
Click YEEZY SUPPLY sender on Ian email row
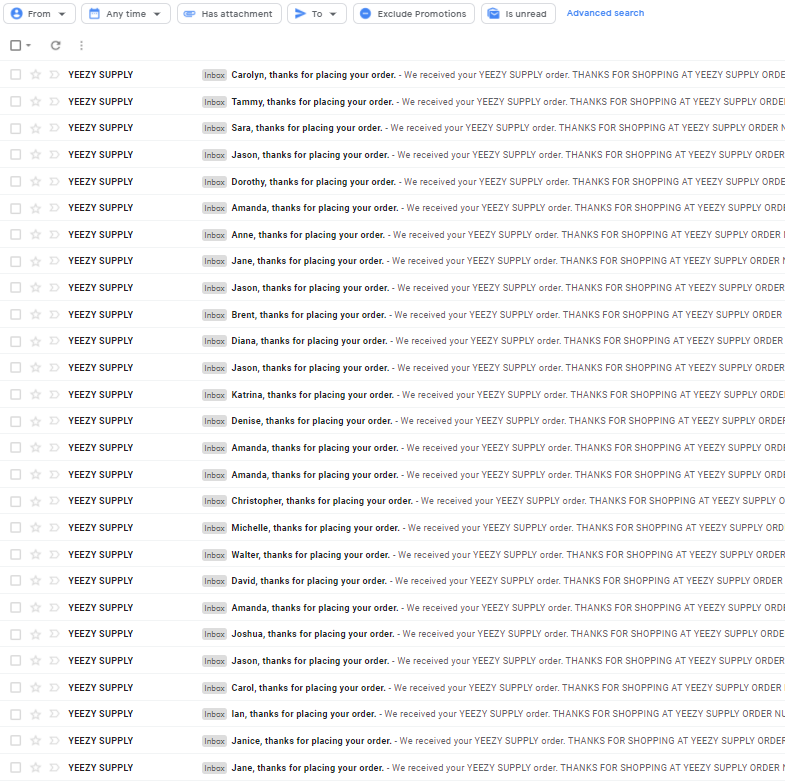click(x=101, y=714)
